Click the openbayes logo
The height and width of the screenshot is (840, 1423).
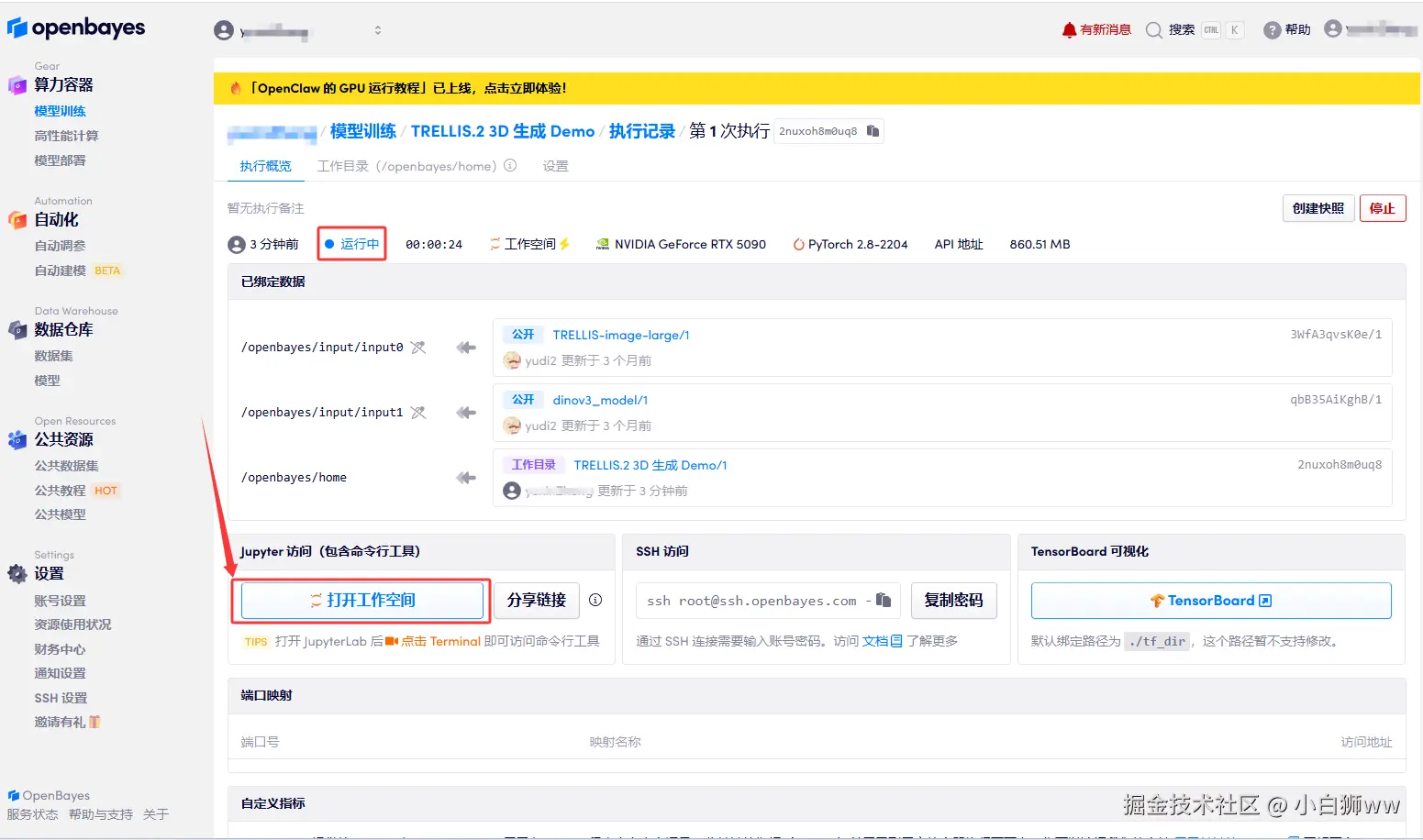pos(76,28)
